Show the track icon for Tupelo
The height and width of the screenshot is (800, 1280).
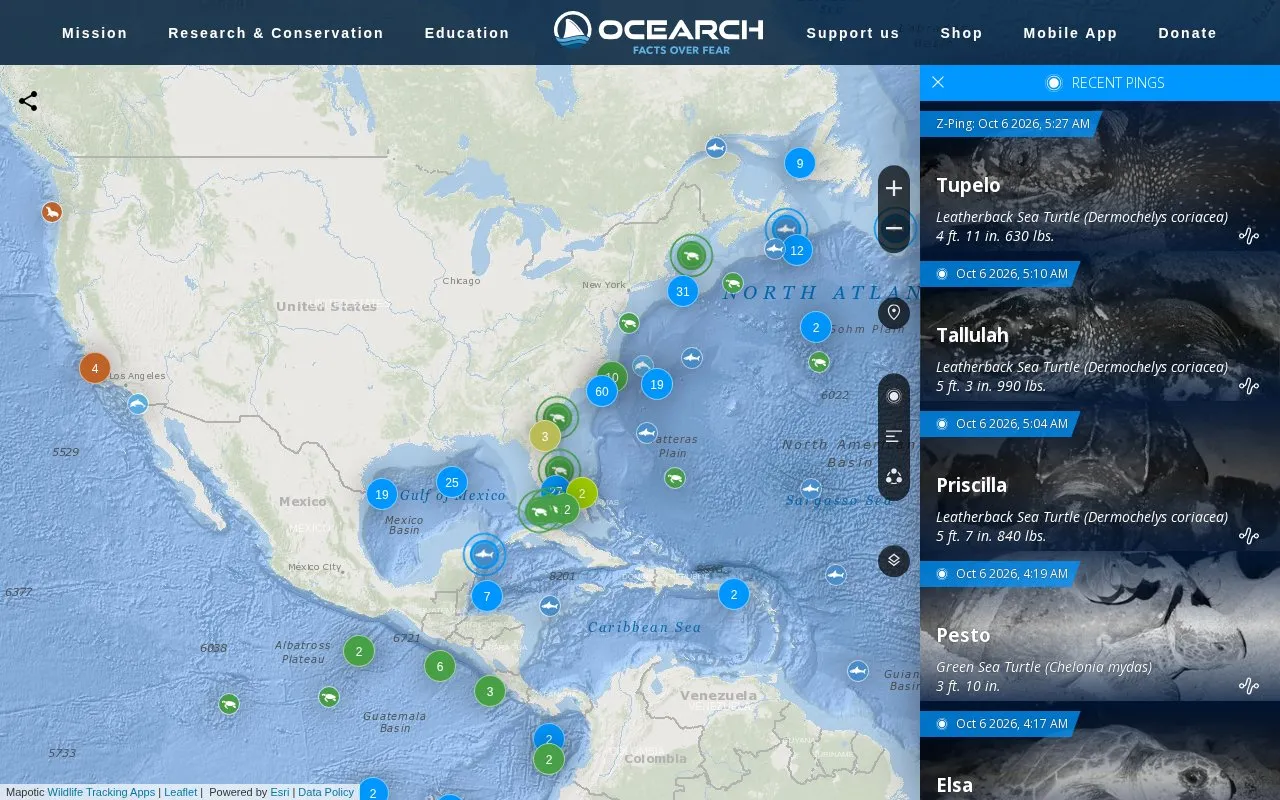click(1249, 236)
